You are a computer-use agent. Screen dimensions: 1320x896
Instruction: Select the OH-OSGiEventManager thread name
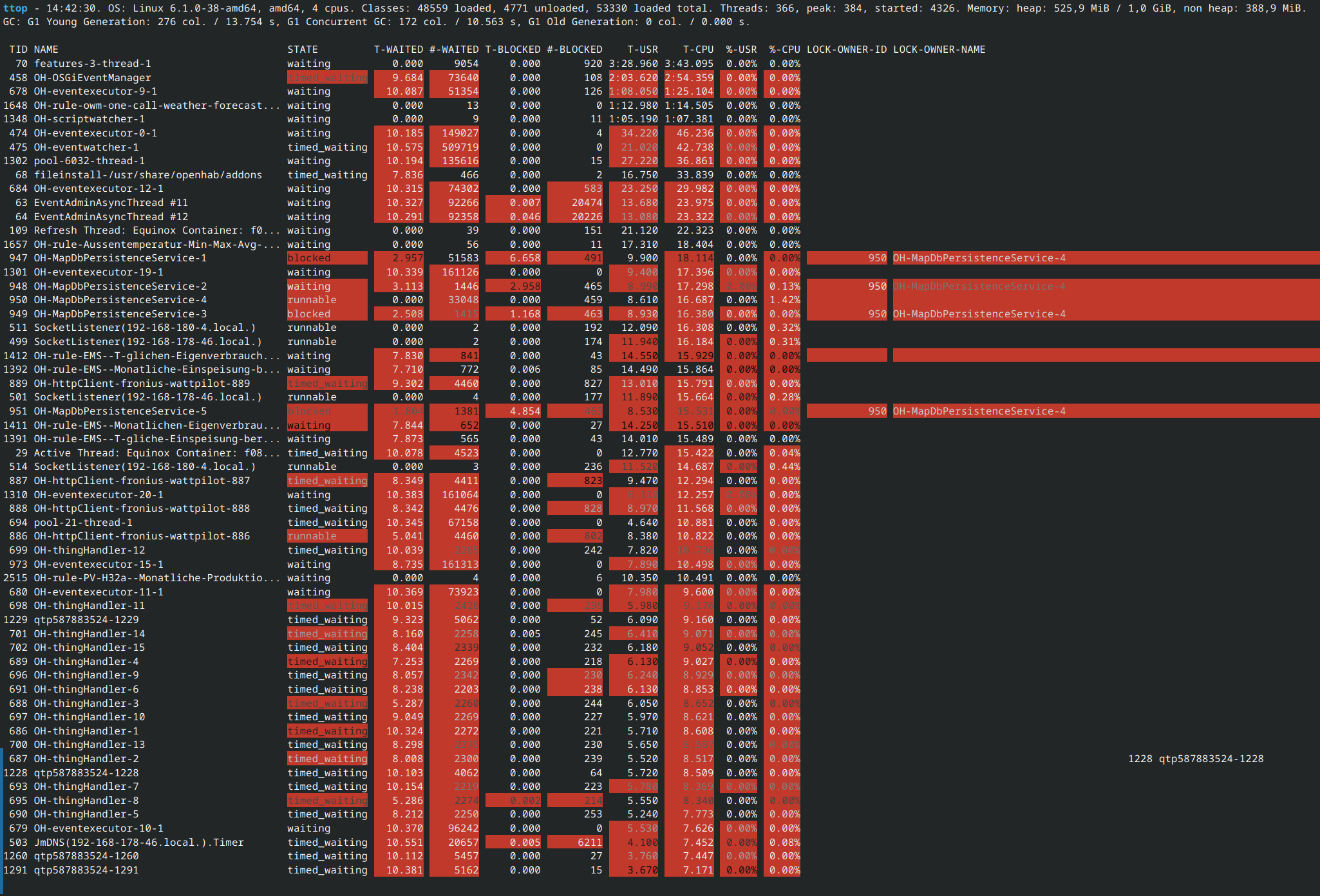[92, 78]
